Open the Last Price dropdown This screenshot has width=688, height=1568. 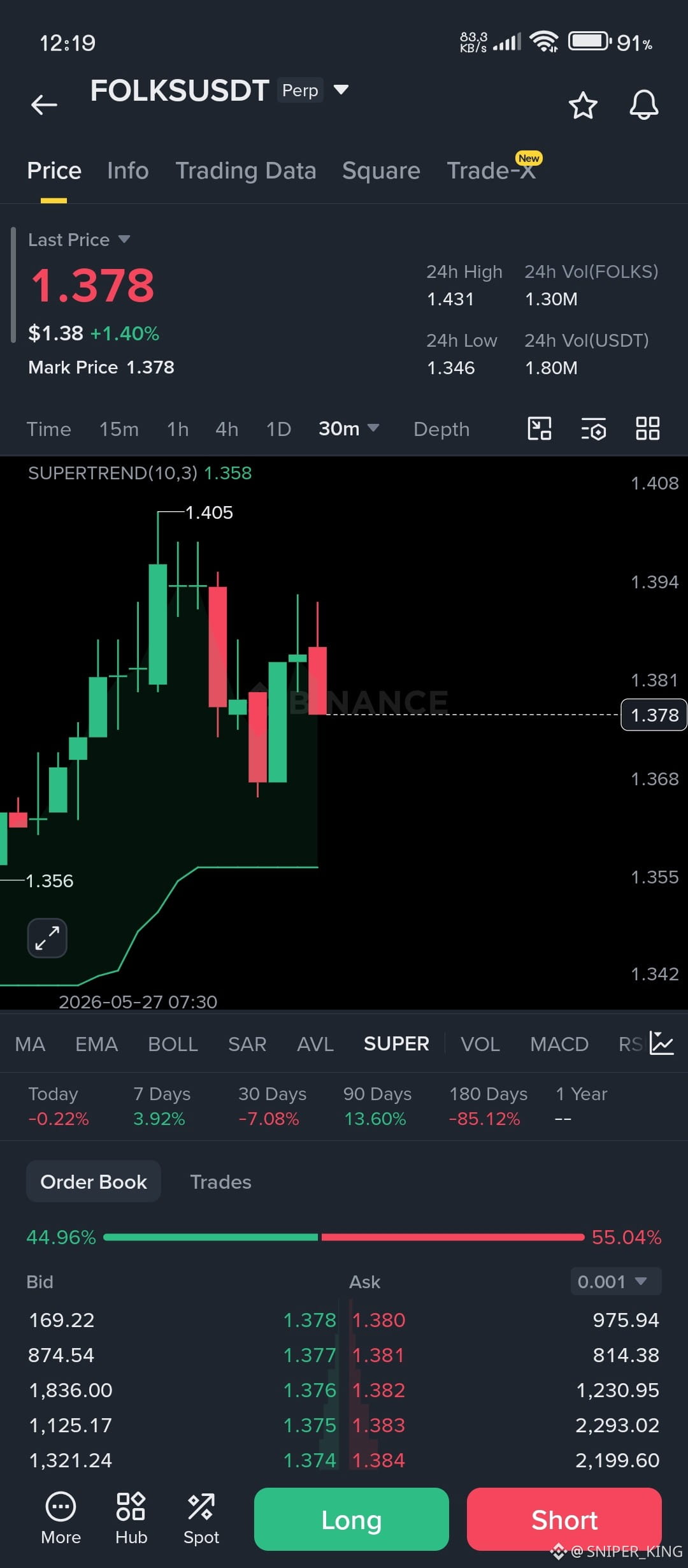[x=79, y=240]
